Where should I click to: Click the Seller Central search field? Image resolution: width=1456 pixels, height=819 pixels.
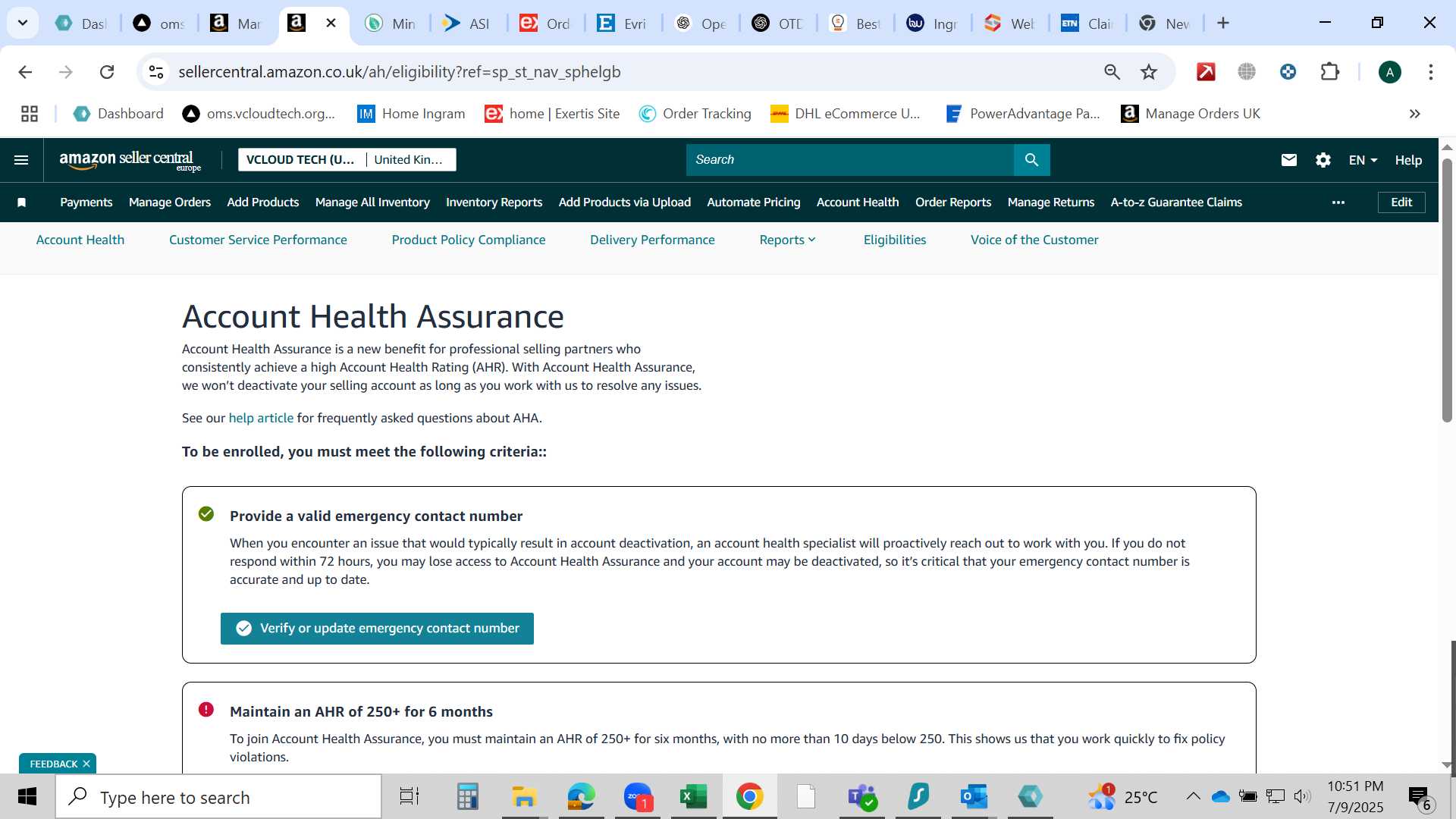(x=850, y=160)
